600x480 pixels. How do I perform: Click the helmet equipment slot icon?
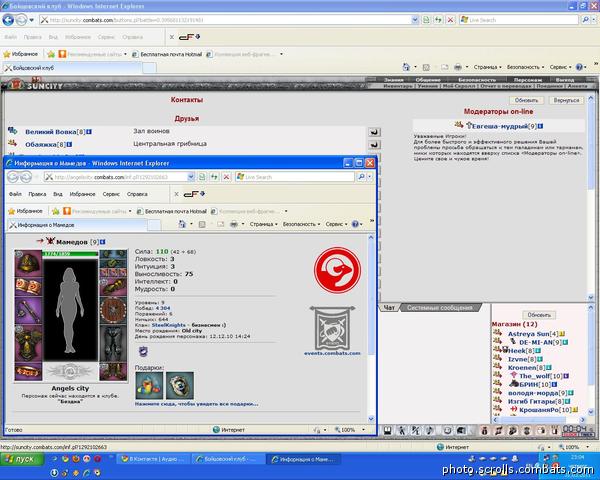pyautogui.click(x=28, y=263)
